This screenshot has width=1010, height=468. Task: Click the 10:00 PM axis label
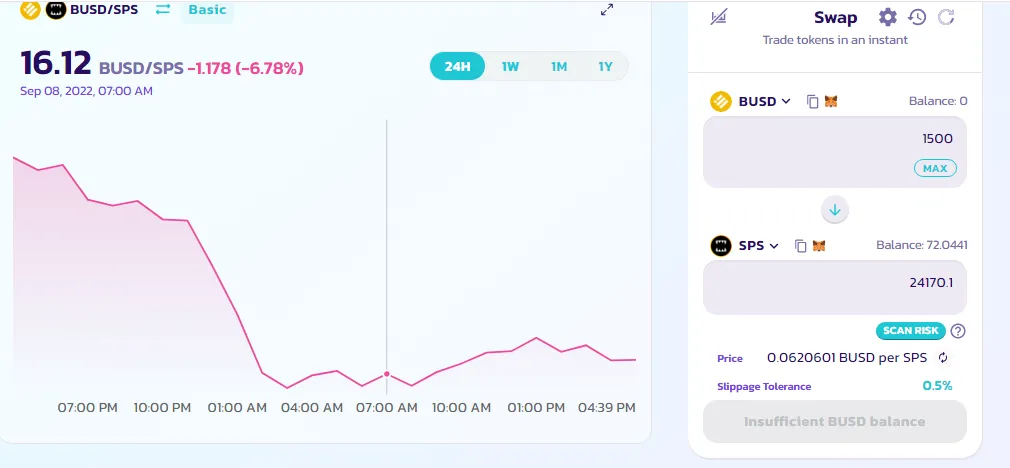click(x=162, y=407)
